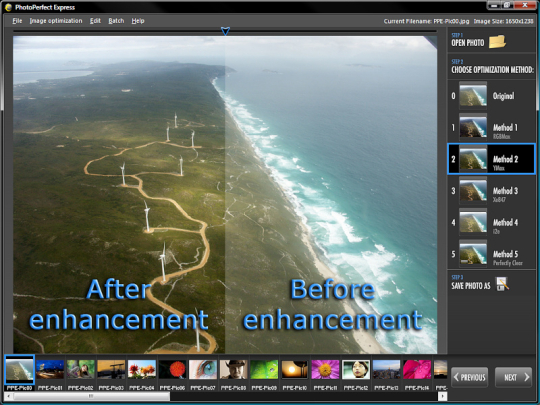Choose Method 1 RGBMax optimization
The image size is (540, 405).
click(x=491, y=127)
